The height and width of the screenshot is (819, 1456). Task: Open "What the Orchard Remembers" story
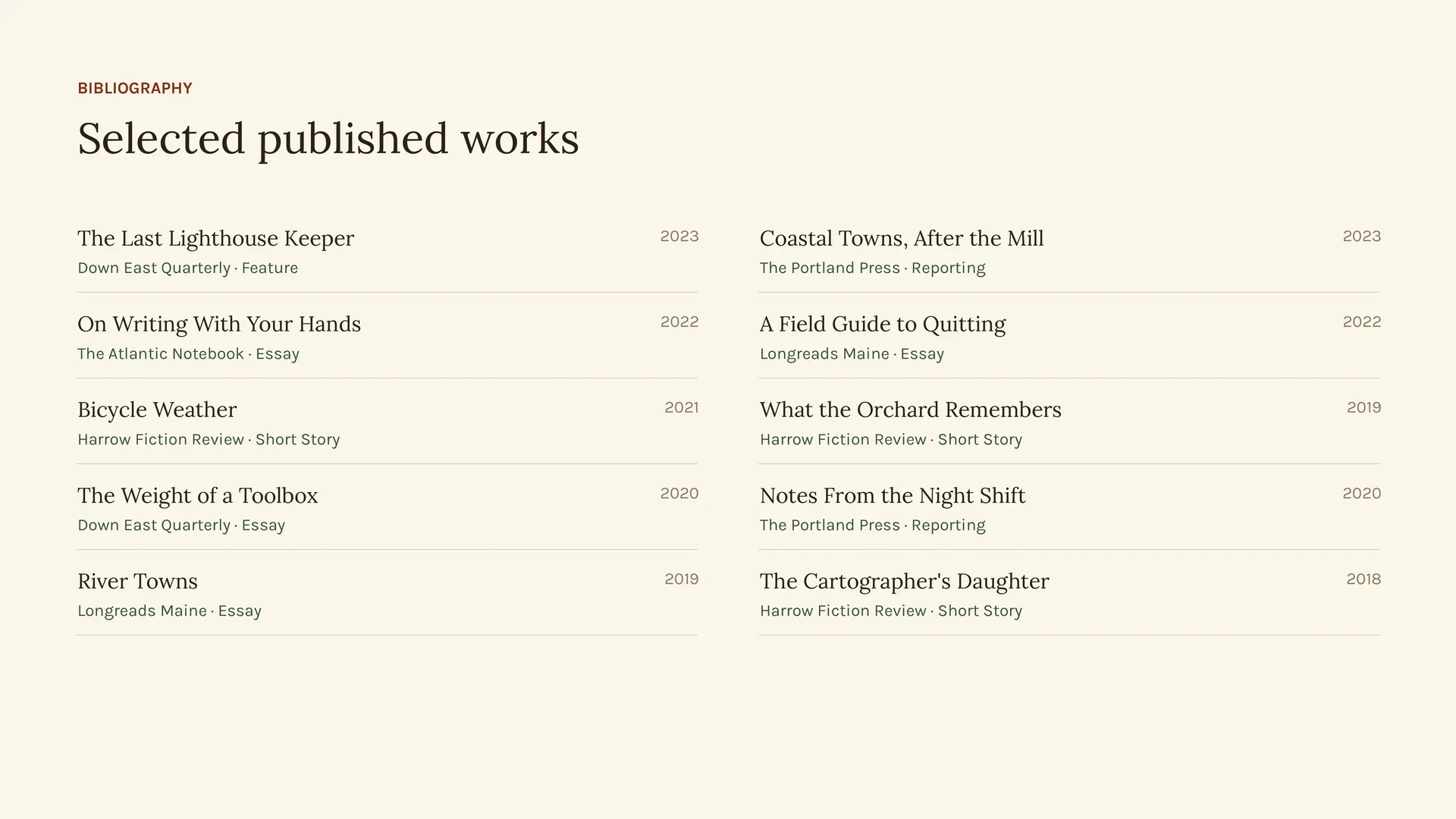[911, 409]
